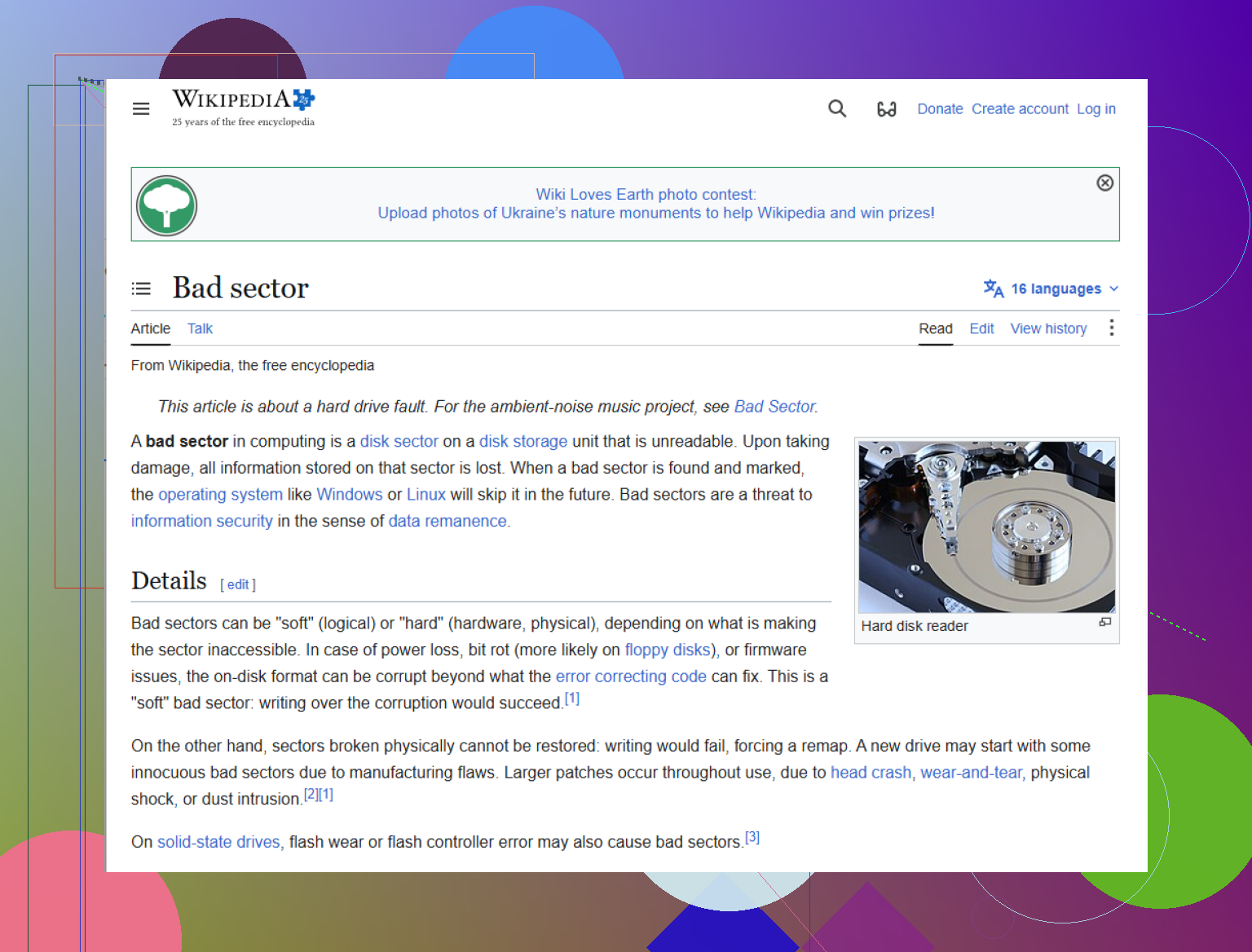The image size is (1252, 952).
Task: Open the information security link
Action: click(202, 521)
